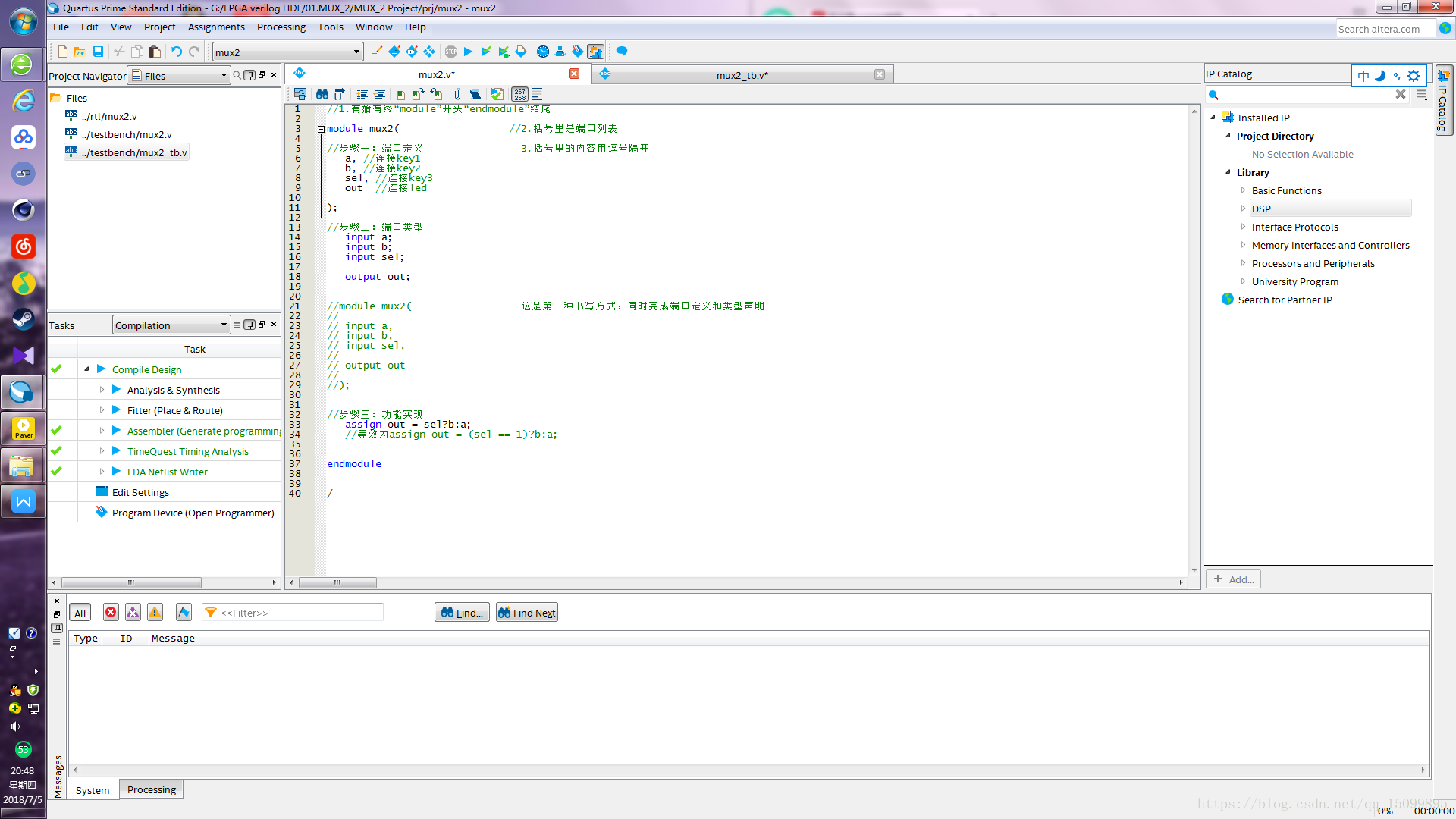Increase indent in editor toolbar
Screen dimensions: 1456x819
pos(362,94)
